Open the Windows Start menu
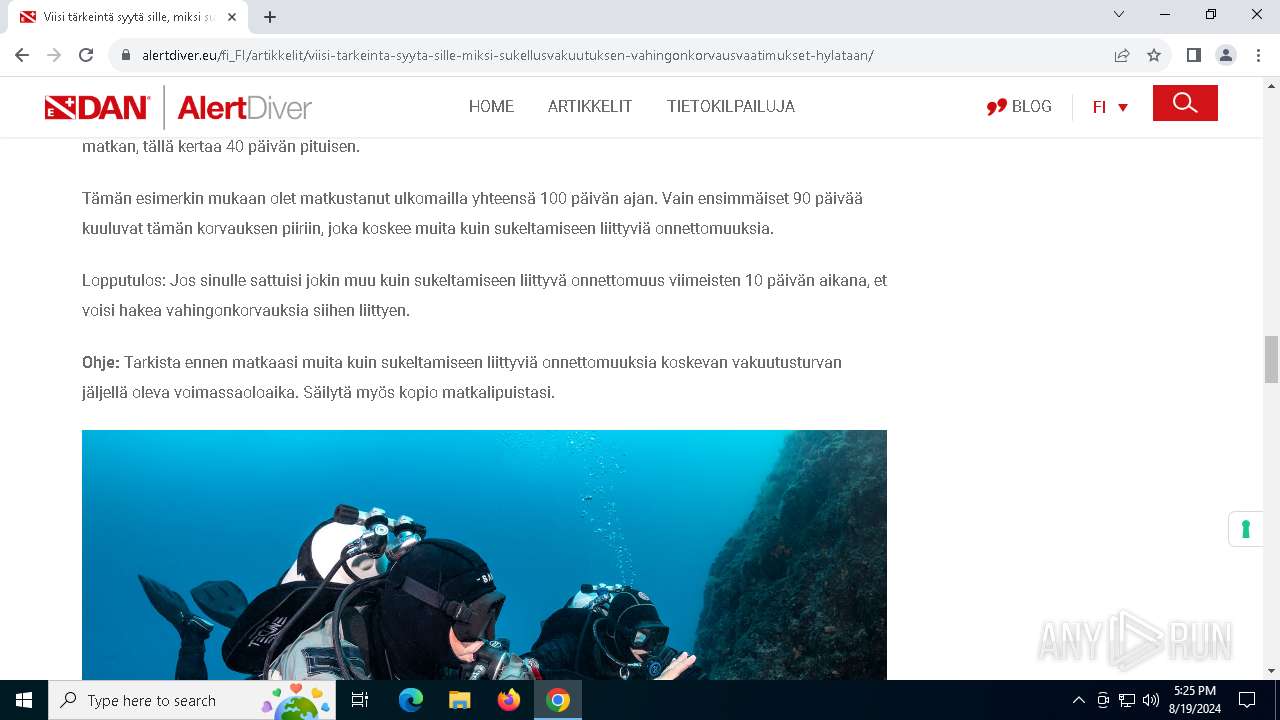1280x720 pixels. point(24,700)
